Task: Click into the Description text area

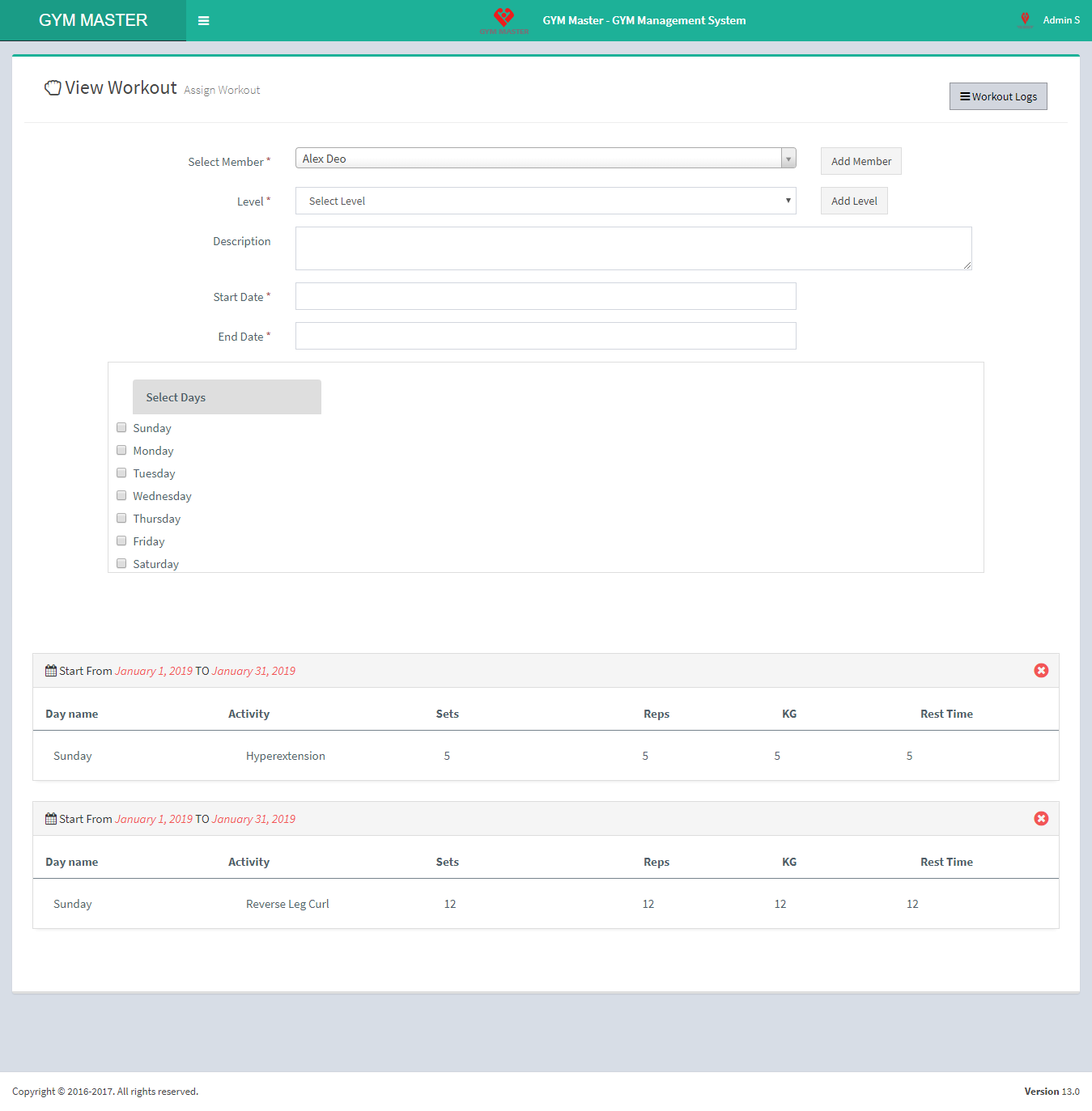Action: pyautogui.click(x=632, y=248)
